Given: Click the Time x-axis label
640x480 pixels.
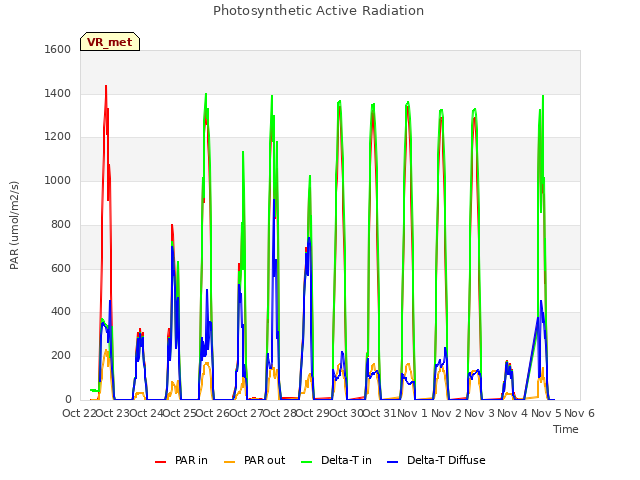Looking at the screenshot, I should coord(566,429).
